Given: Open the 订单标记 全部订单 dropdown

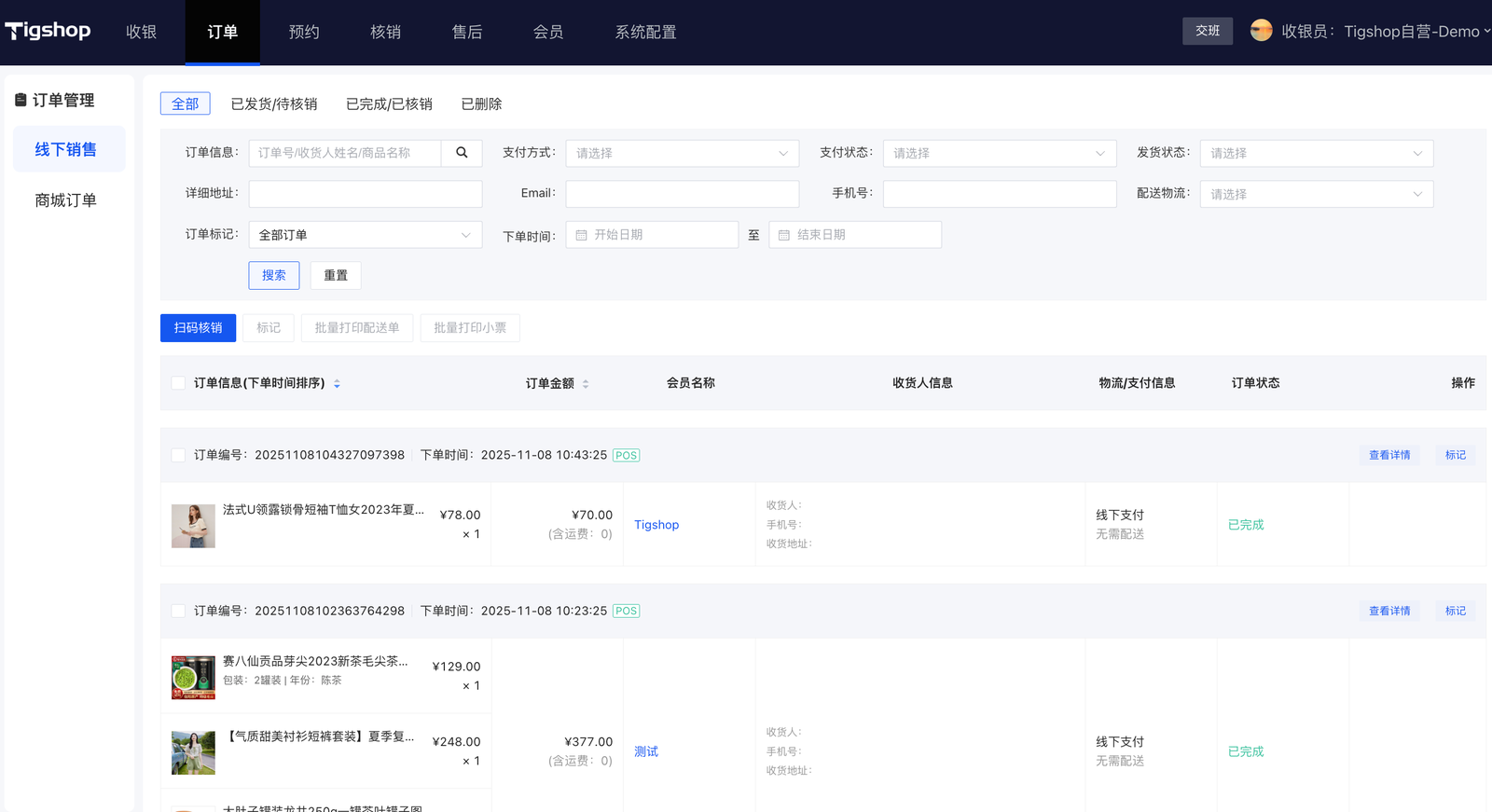Looking at the screenshot, I should tap(365, 235).
